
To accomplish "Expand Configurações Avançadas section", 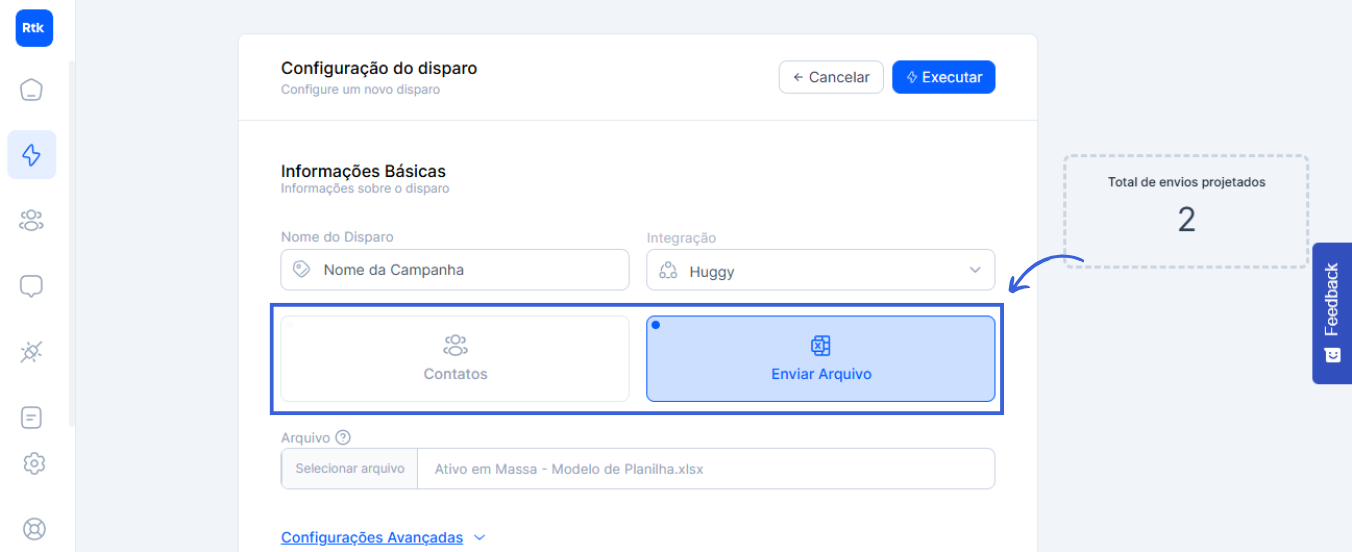I will tap(372, 538).
